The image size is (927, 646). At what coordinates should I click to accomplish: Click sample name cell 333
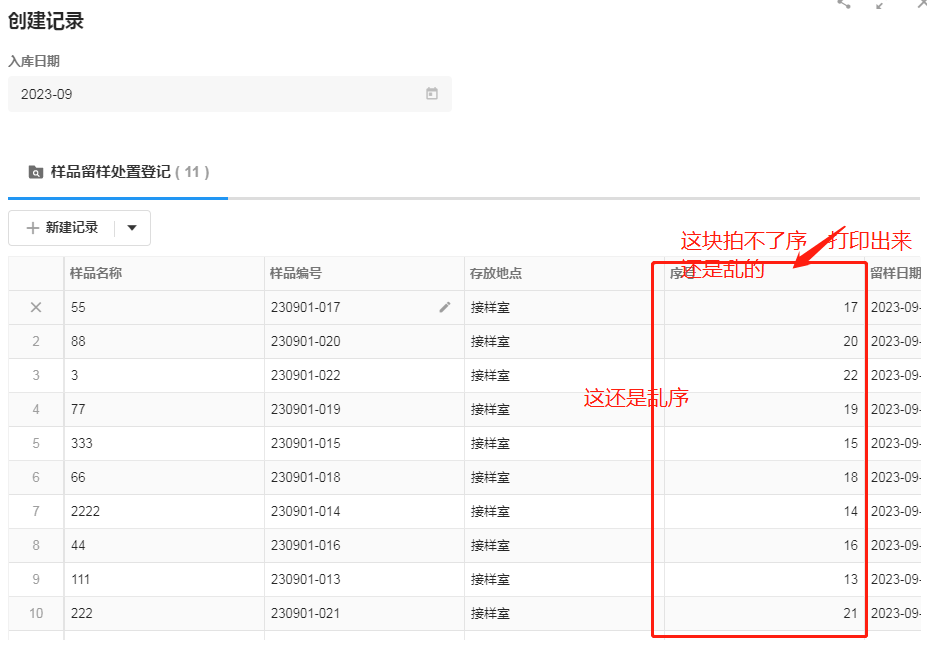(x=164, y=443)
